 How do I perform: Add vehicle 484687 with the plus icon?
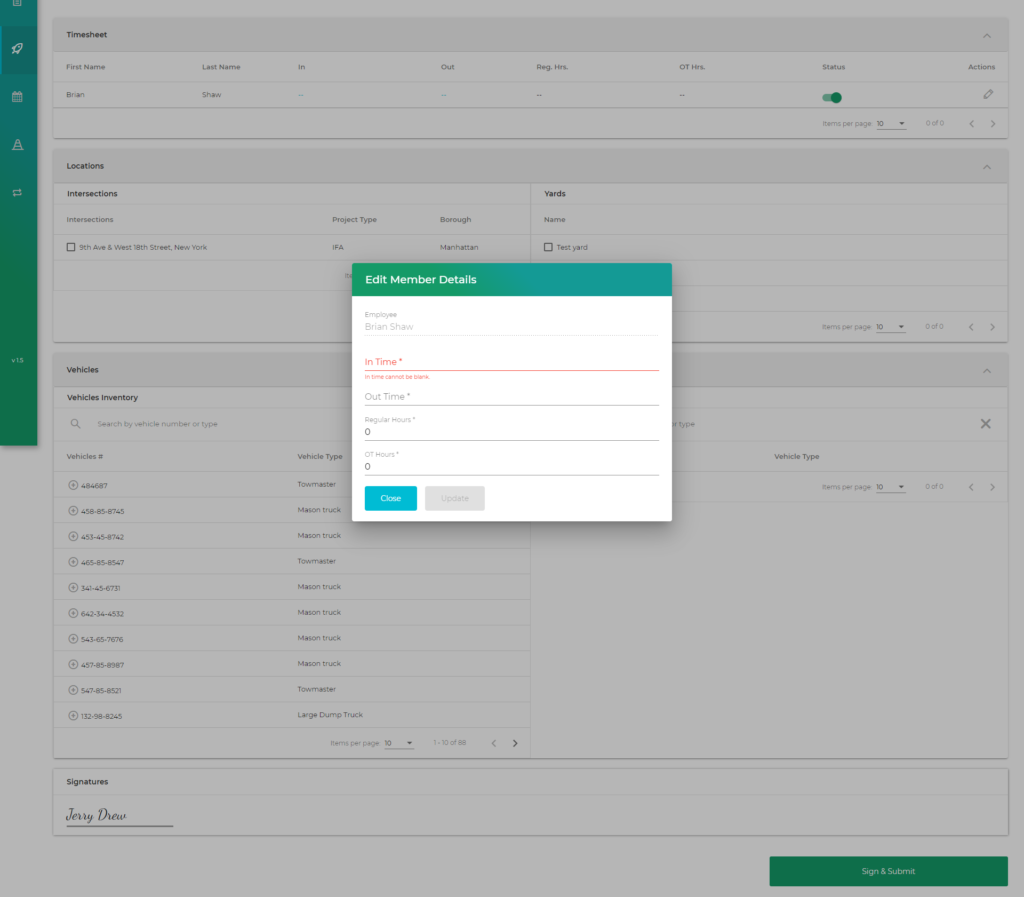click(73, 485)
